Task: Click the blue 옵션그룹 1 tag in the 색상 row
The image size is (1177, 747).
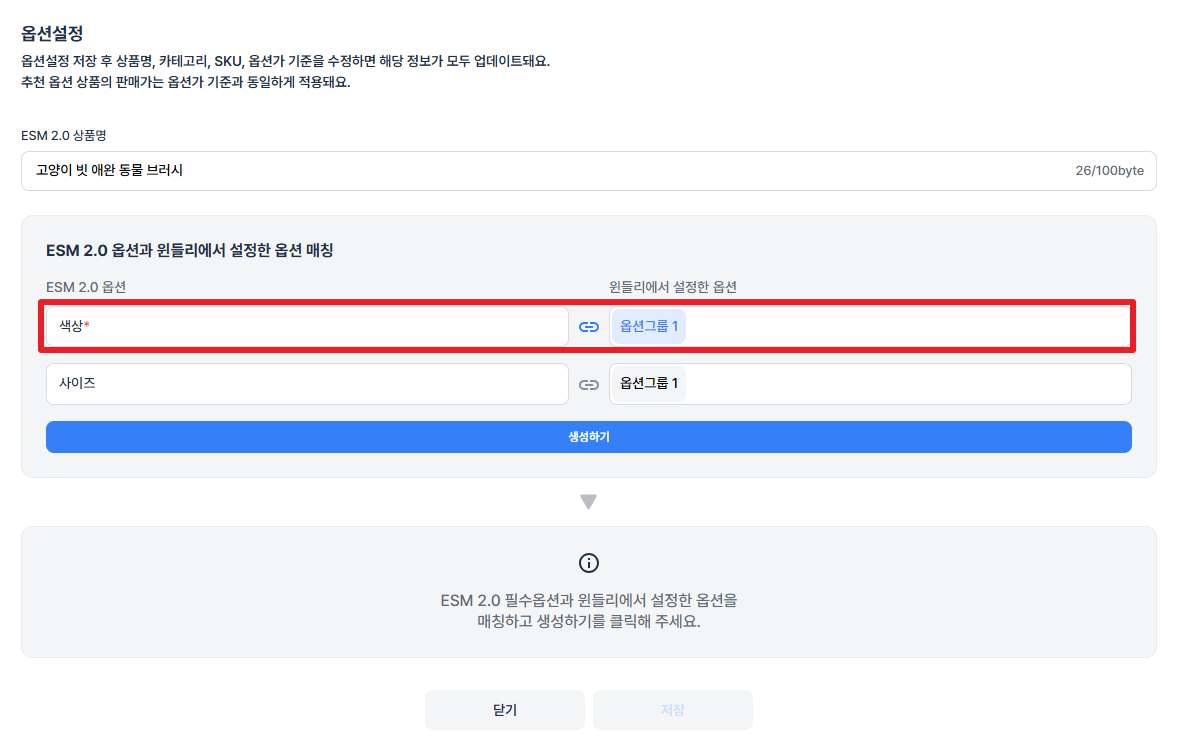Action: click(649, 326)
